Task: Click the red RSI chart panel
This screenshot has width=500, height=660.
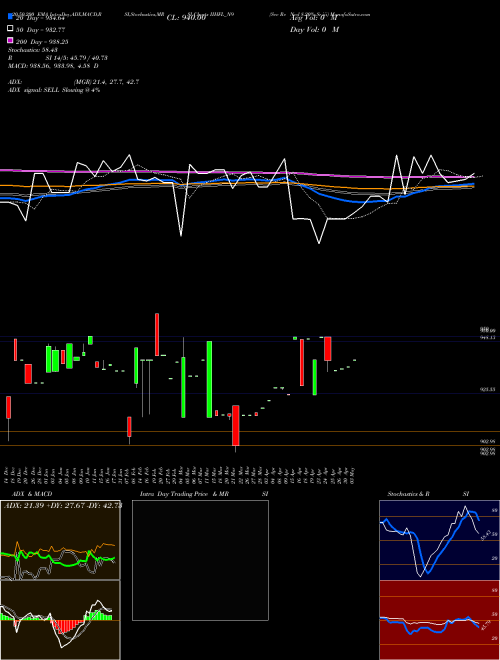Action: pos(439,620)
